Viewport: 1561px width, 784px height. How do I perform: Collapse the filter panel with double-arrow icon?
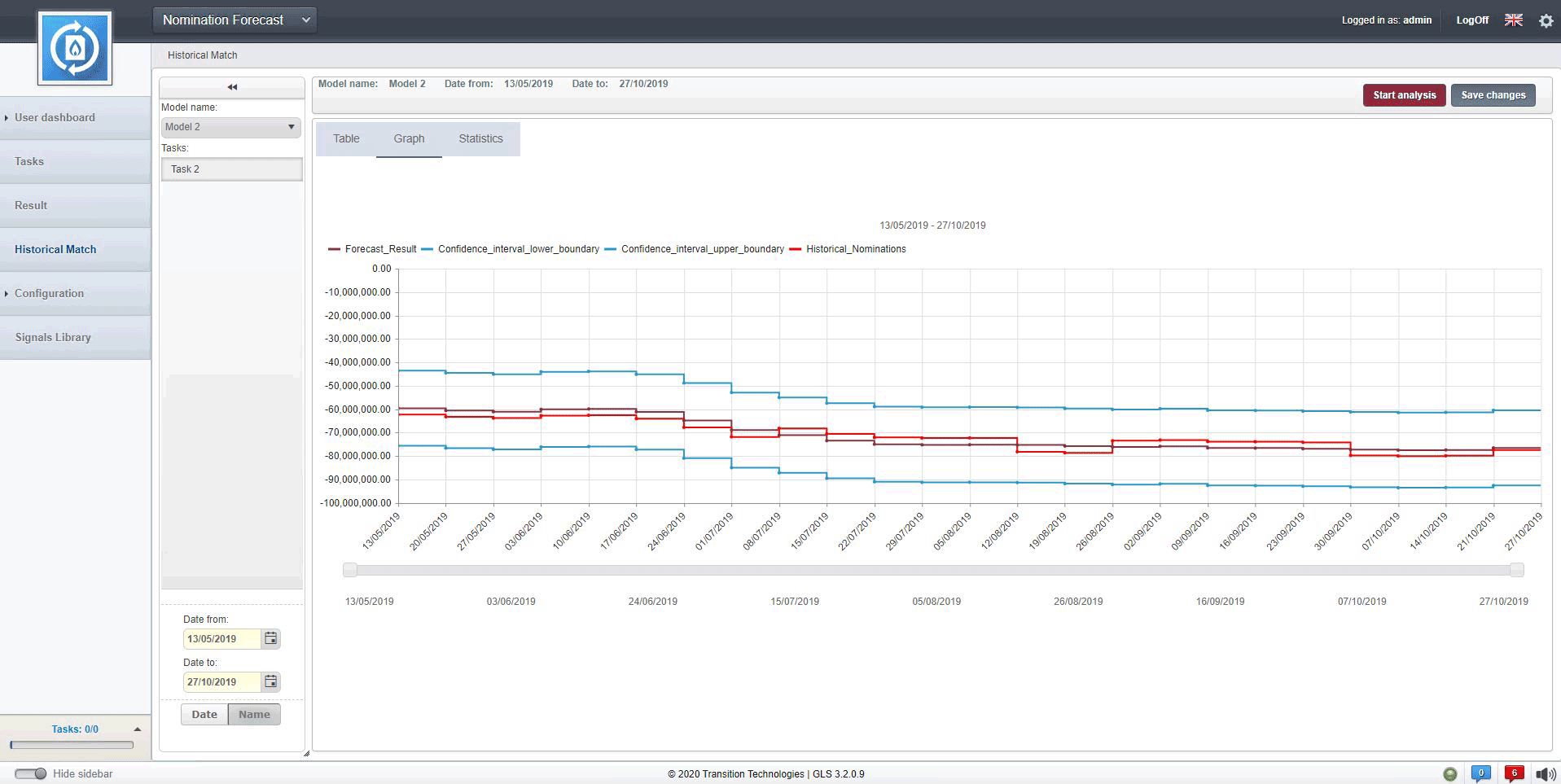tap(232, 87)
